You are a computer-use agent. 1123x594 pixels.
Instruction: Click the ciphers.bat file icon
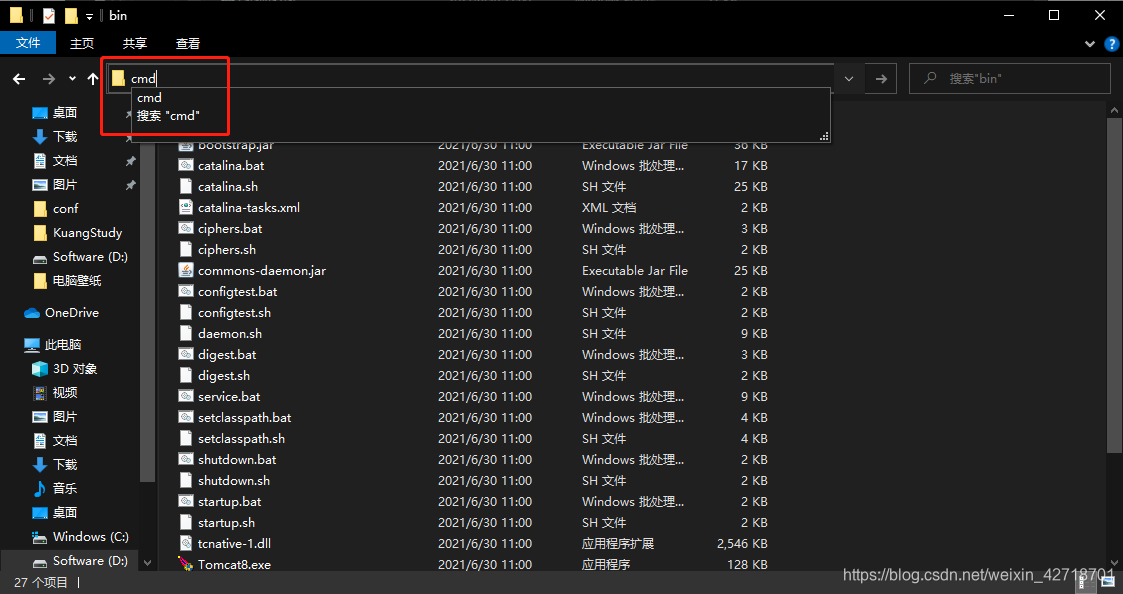point(185,229)
